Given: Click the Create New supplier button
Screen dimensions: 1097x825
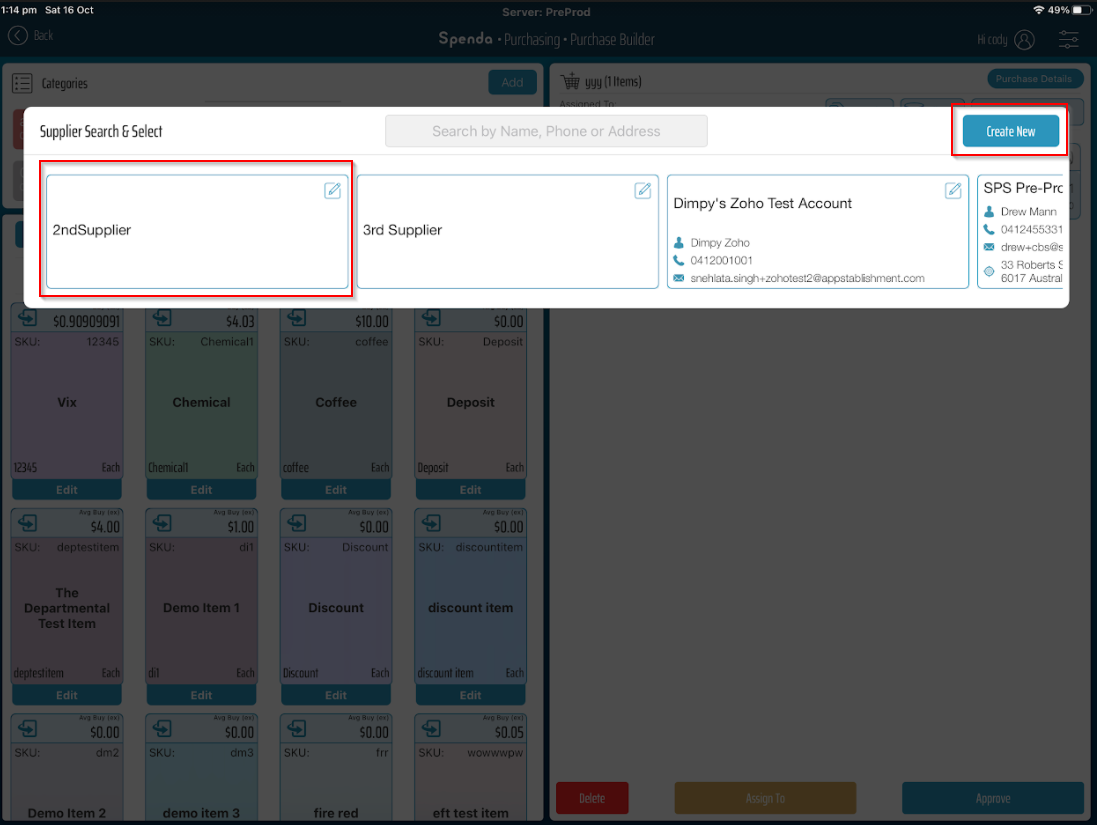Looking at the screenshot, I should click(x=1010, y=131).
